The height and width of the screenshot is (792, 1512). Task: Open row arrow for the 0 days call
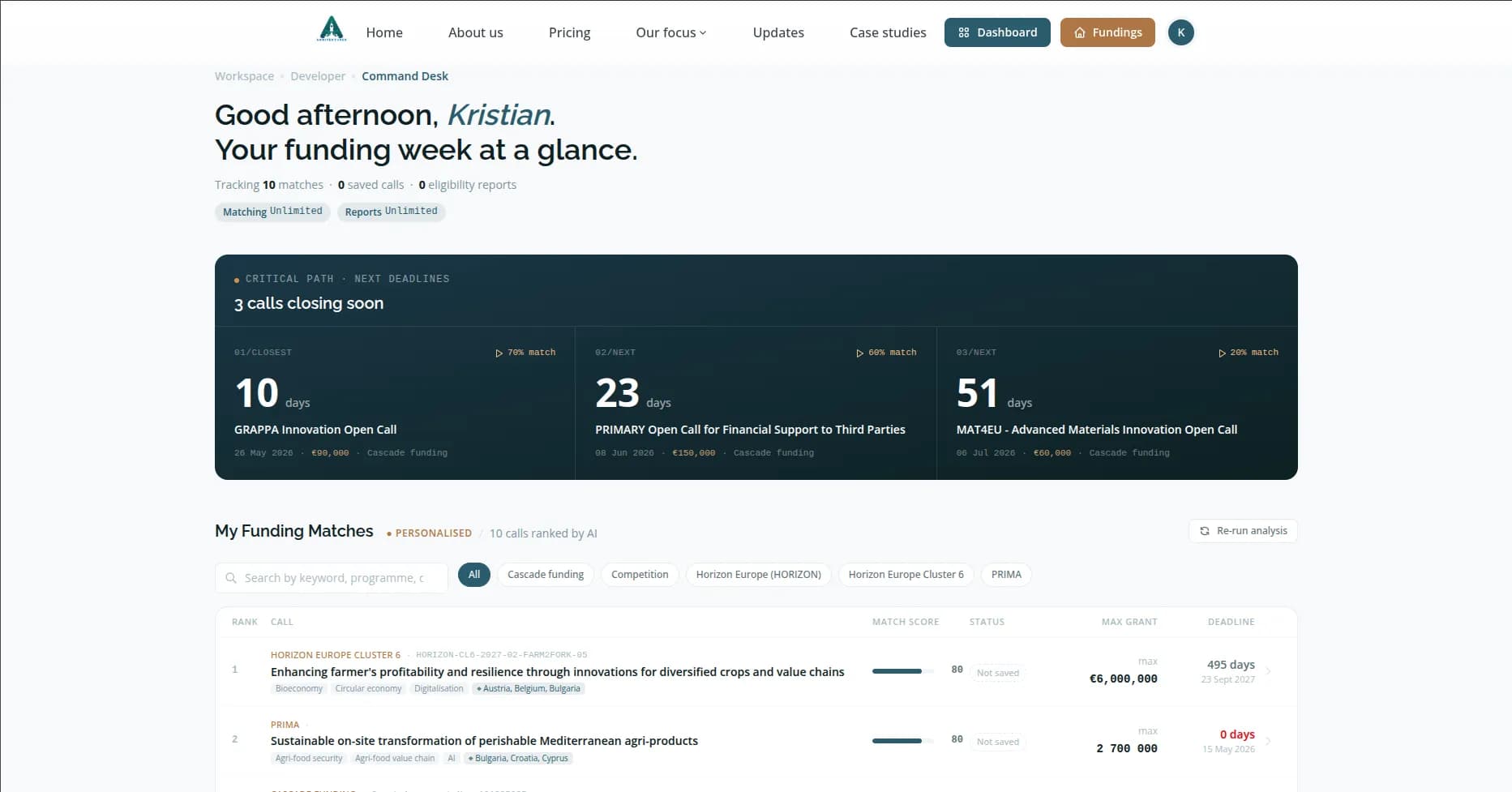tap(1269, 741)
